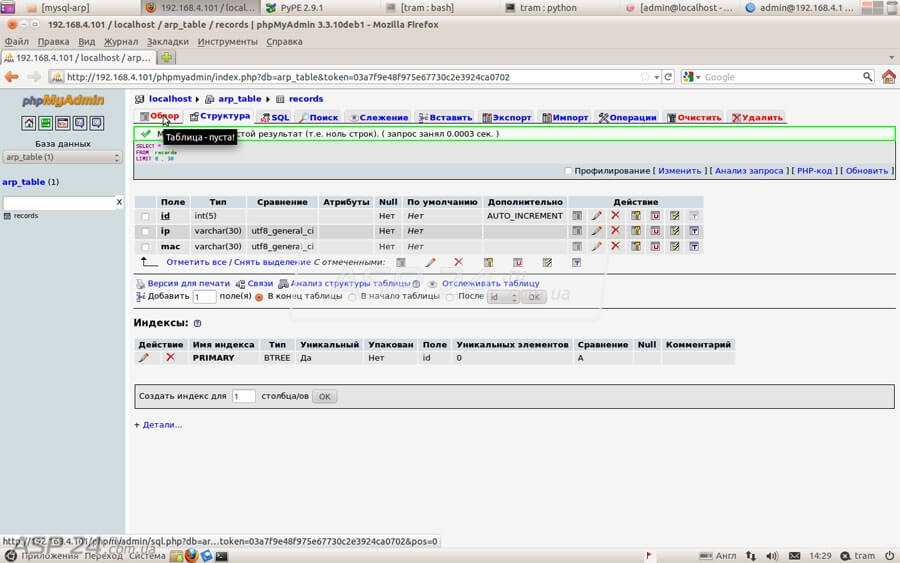Select the 'В начало таблицы' radio button
The height and width of the screenshot is (563, 900).
pyautogui.click(x=352, y=297)
